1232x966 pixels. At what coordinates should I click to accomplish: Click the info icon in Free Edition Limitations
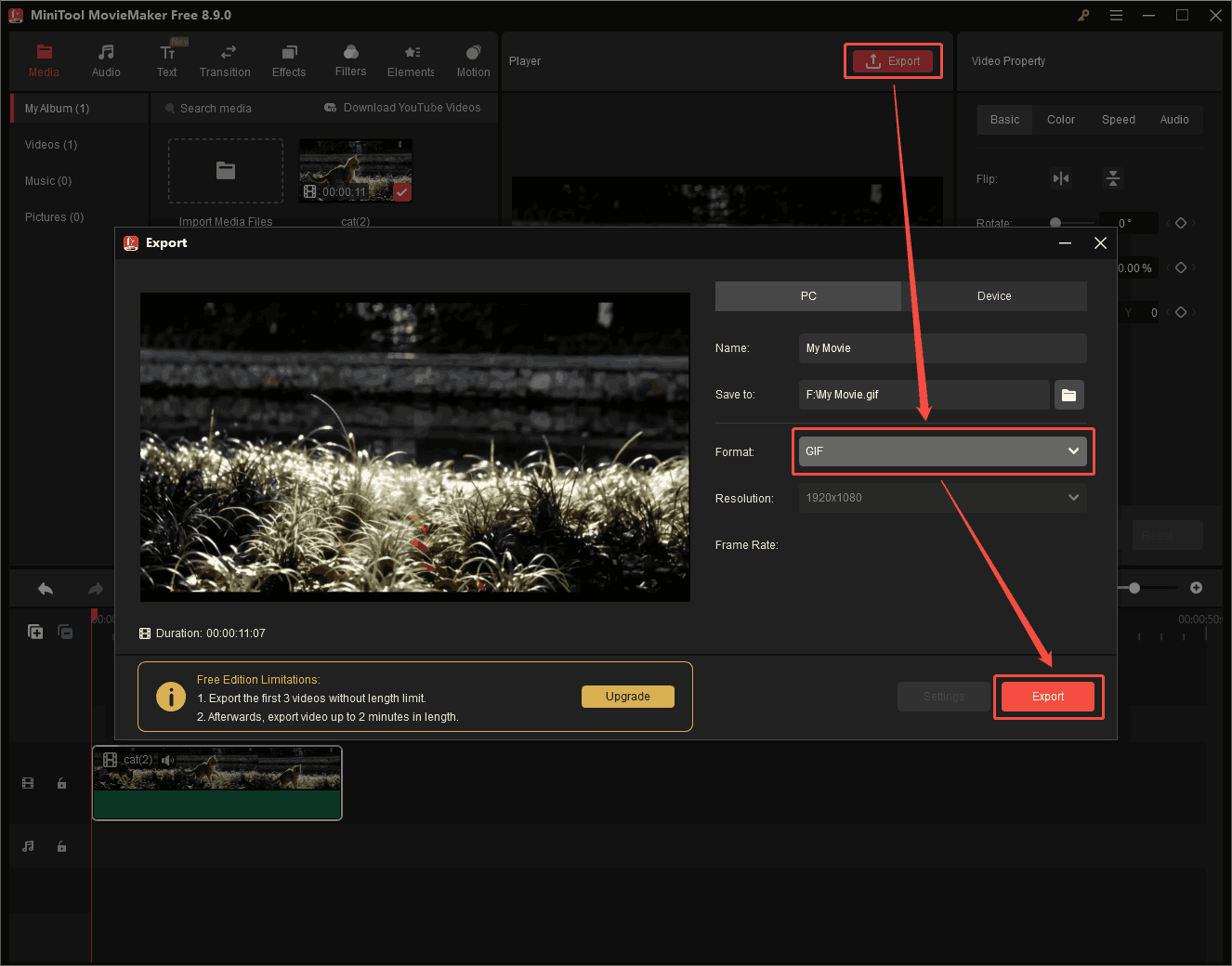(171, 697)
